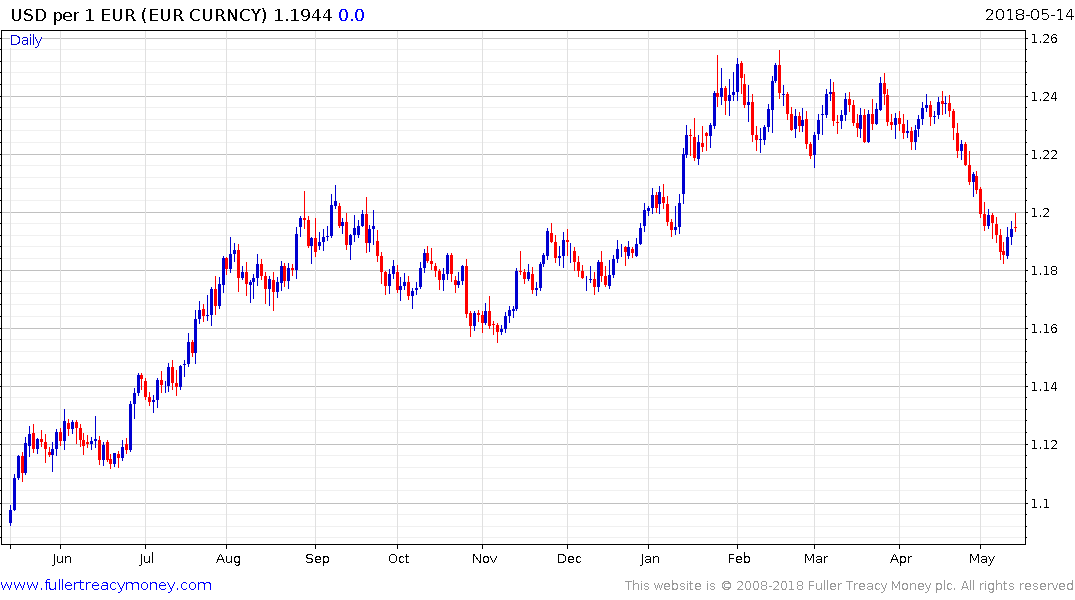Viewport: 1075px width, 600px height.
Task: Click the 'Daily' timeframe label
Action: [x=26, y=40]
